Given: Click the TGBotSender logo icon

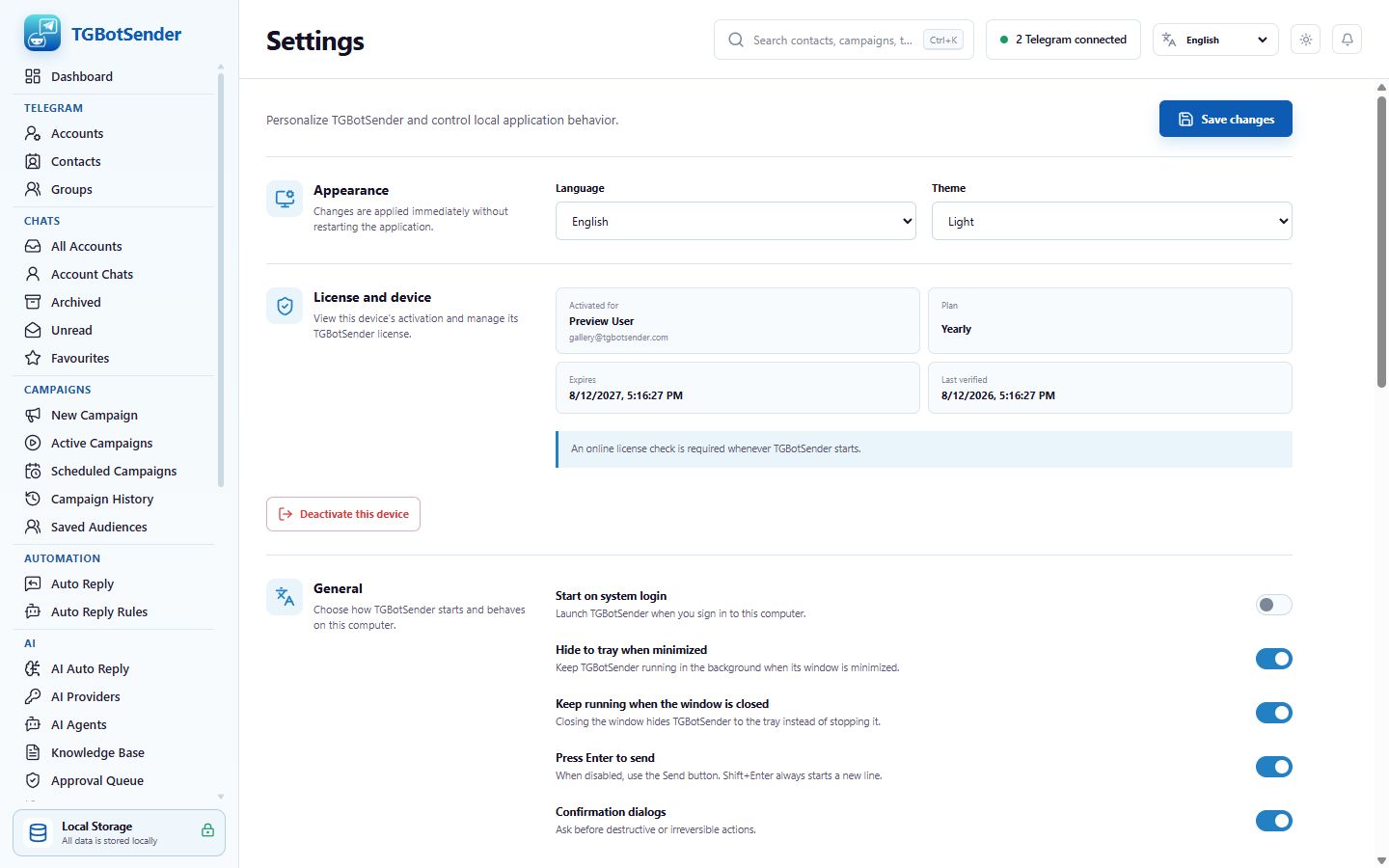Looking at the screenshot, I should (42, 34).
